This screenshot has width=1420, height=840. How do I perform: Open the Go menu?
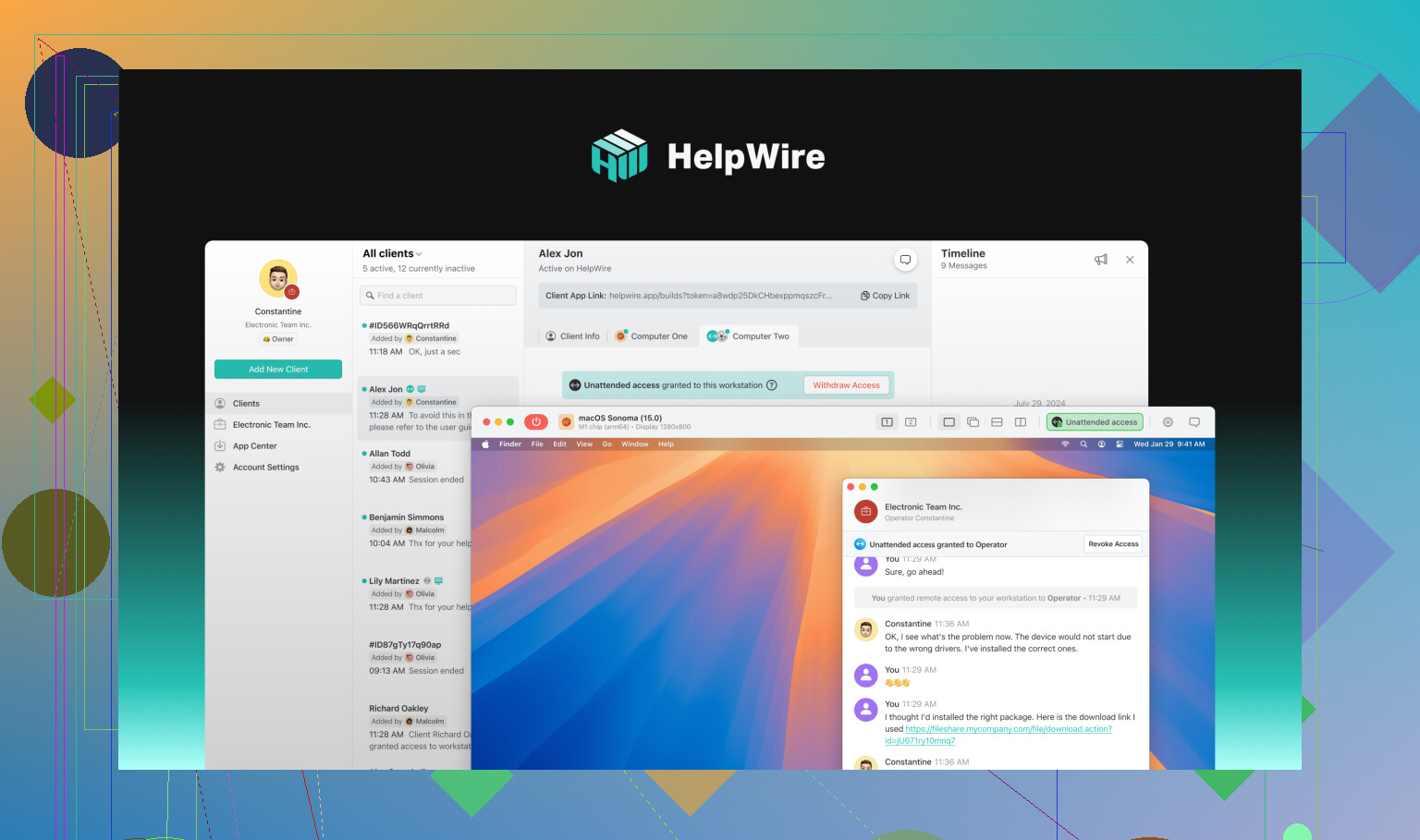pyautogui.click(x=607, y=444)
